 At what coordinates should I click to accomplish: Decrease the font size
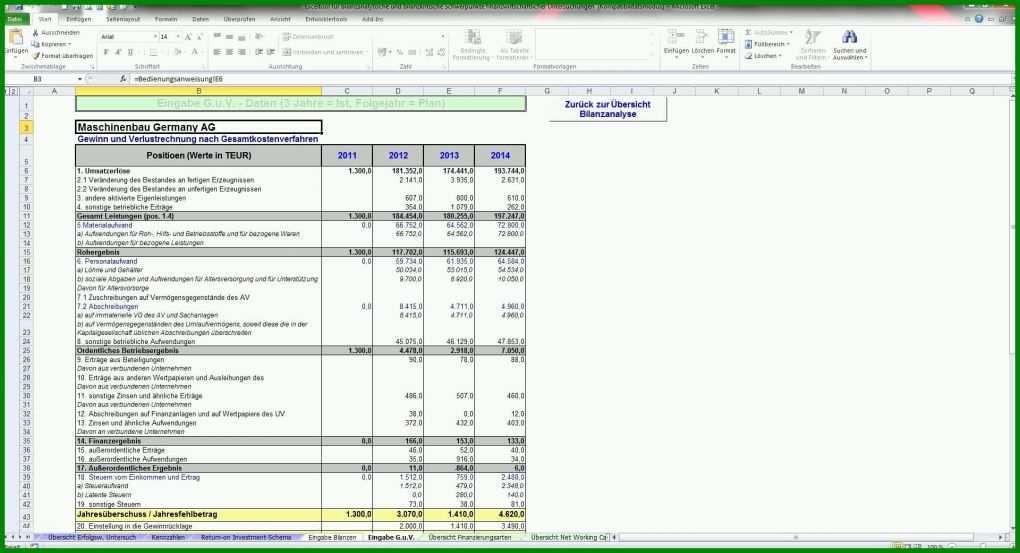coord(200,37)
